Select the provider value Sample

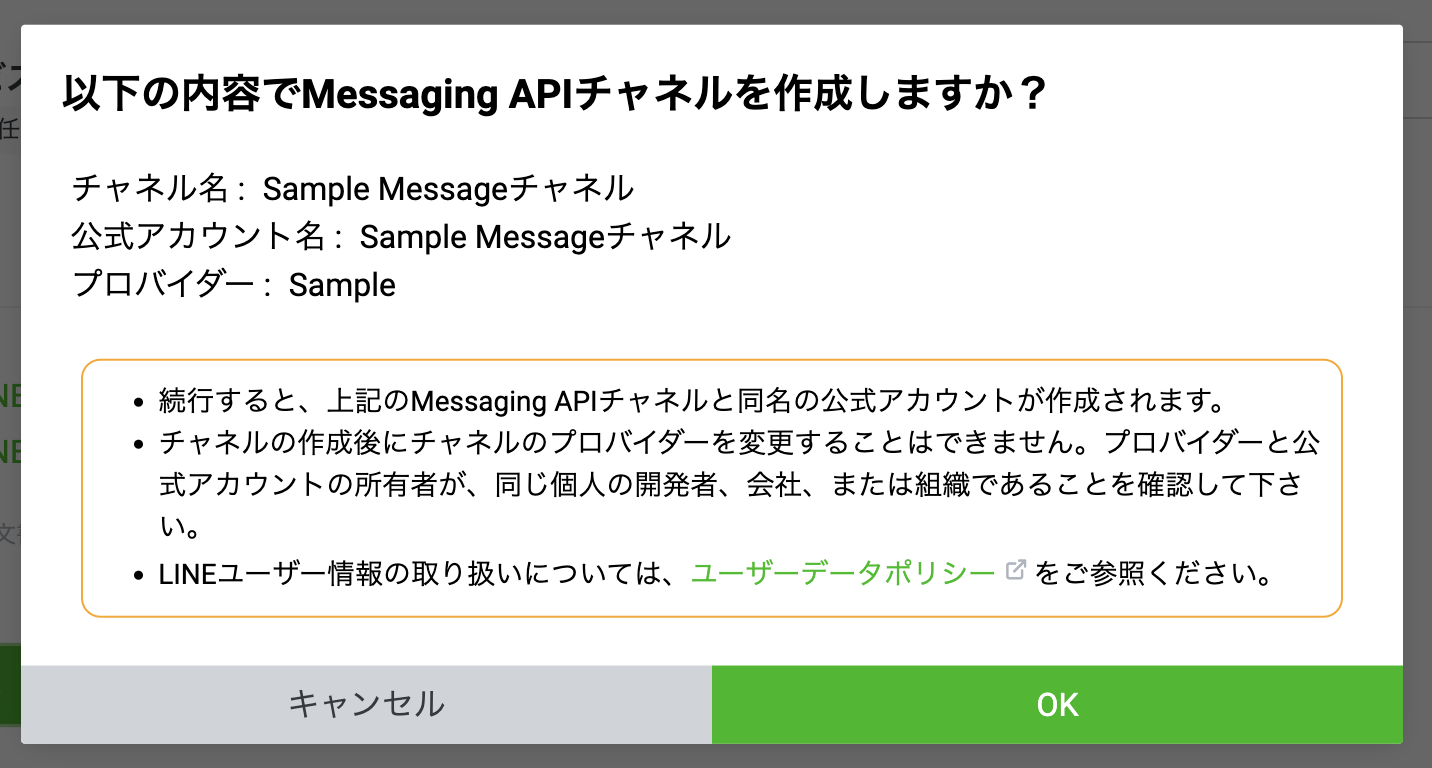pyautogui.click(x=342, y=286)
